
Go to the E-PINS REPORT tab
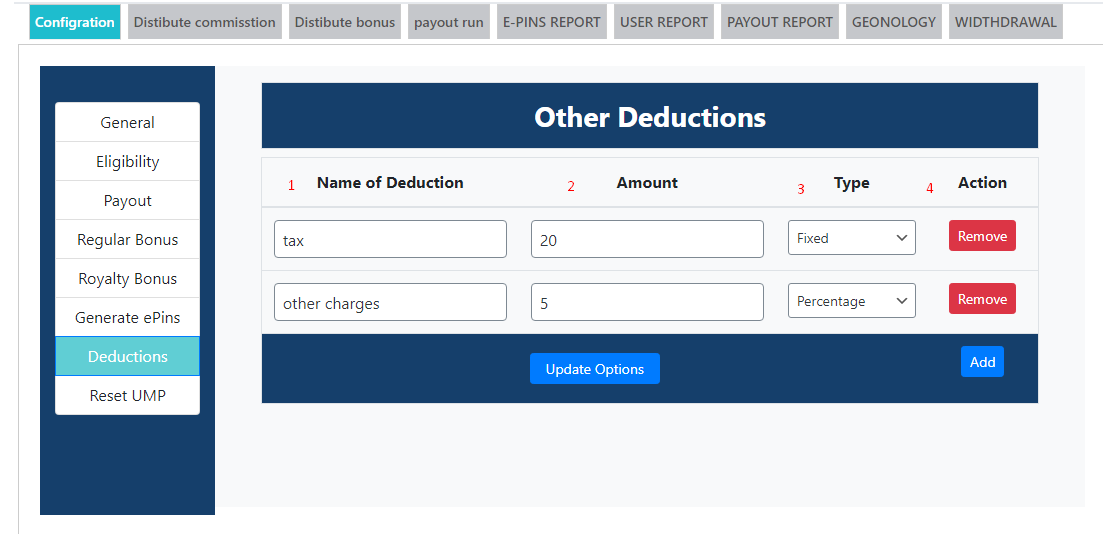[551, 22]
